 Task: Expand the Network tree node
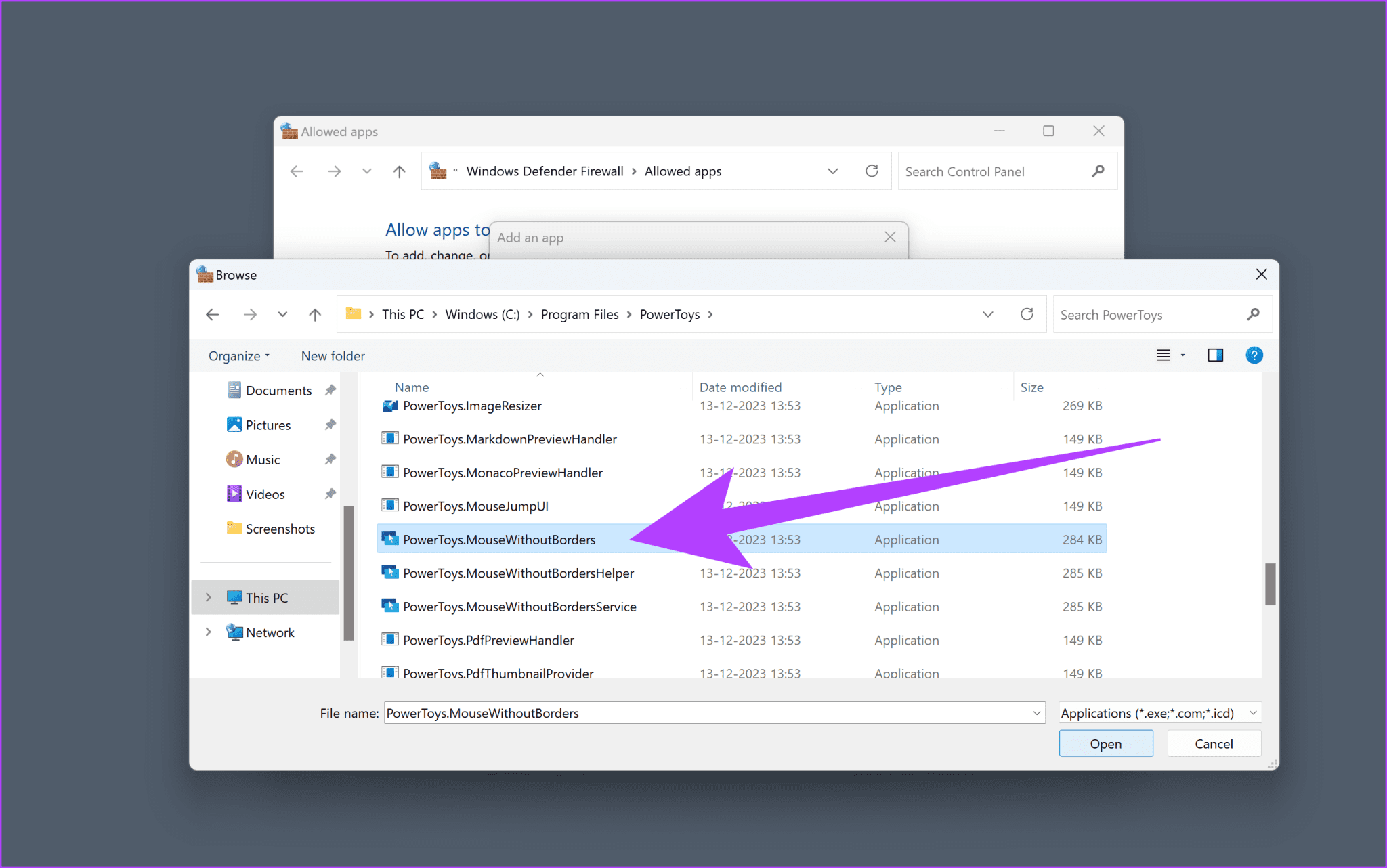pyautogui.click(x=209, y=632)
